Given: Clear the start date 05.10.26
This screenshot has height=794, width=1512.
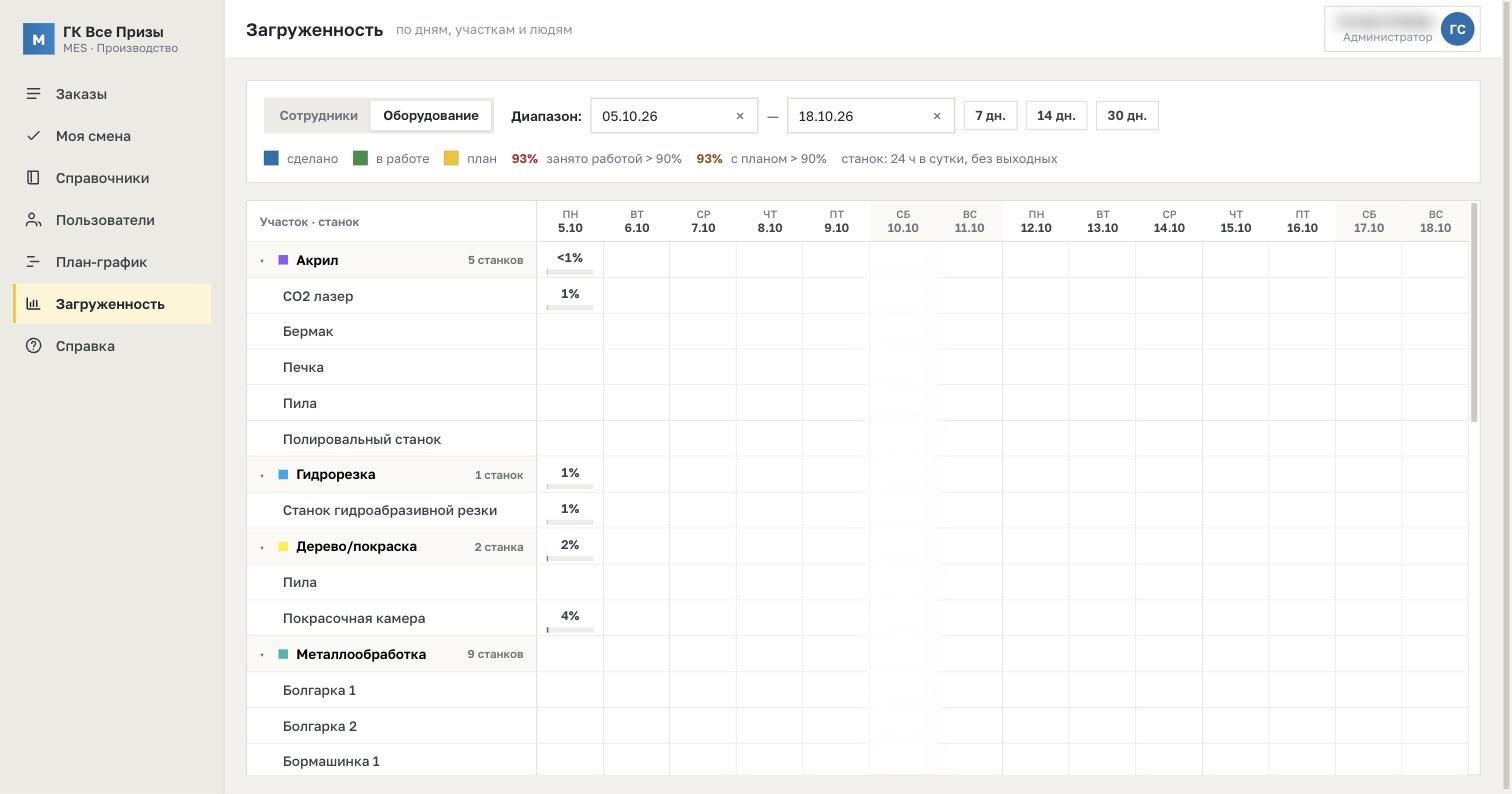Looking at the screenshot, I should (x=740, y=116).
